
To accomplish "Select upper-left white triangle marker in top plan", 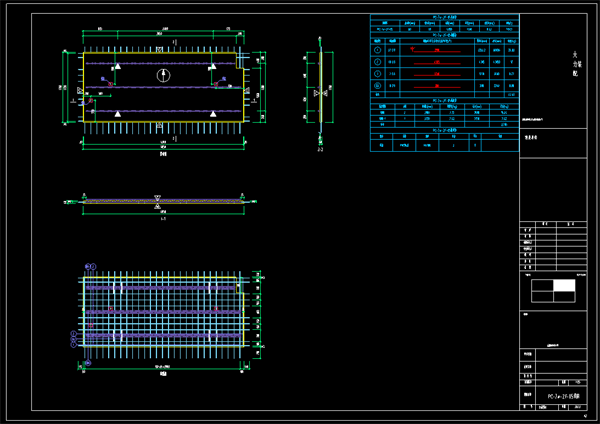I will (118, 66).
